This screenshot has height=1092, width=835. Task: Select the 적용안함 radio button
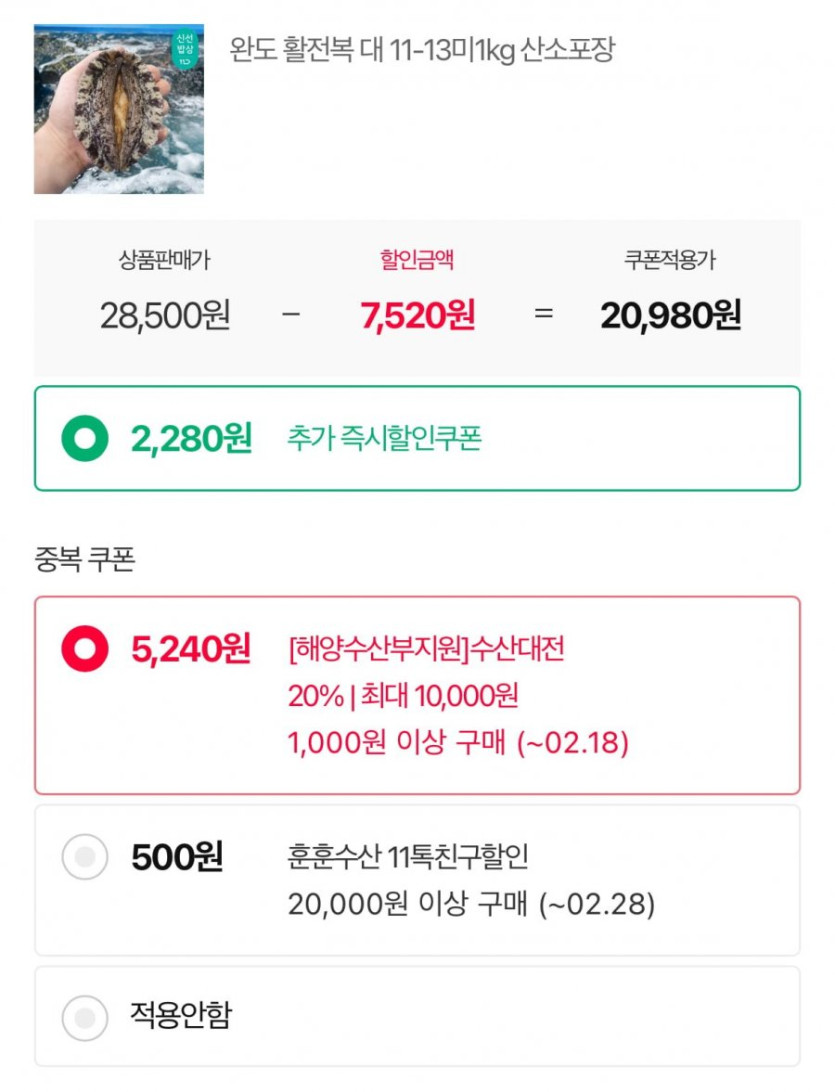(85, 1018)
